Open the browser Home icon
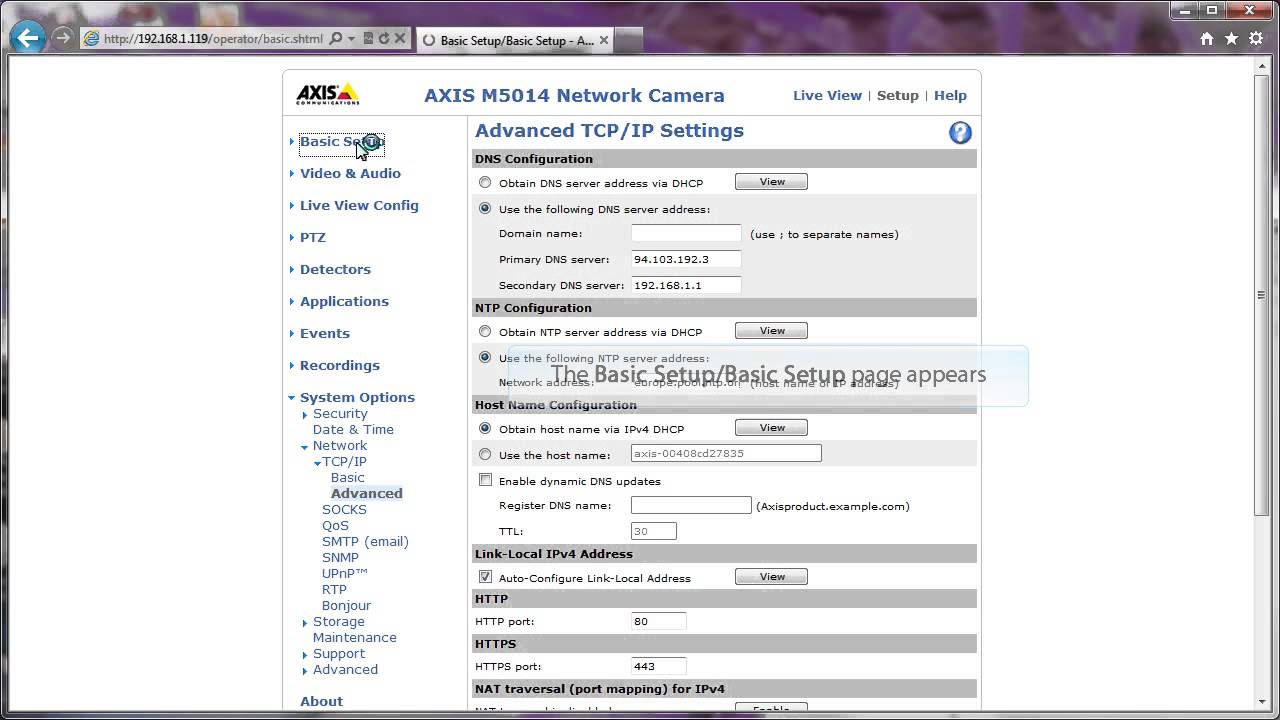 [x=1207, y=39]
